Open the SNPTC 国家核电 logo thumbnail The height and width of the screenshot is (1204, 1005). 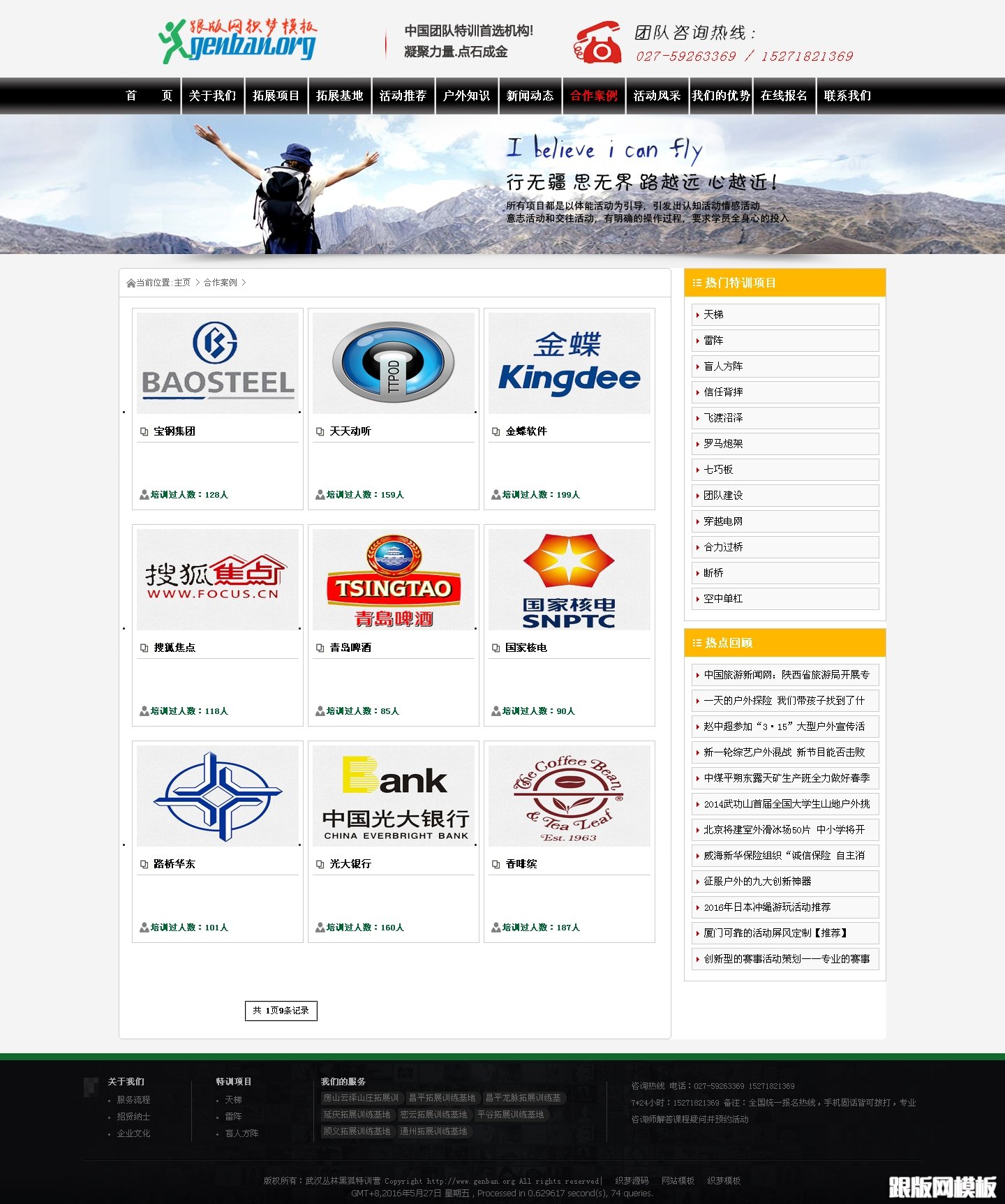tap(569, 579)
